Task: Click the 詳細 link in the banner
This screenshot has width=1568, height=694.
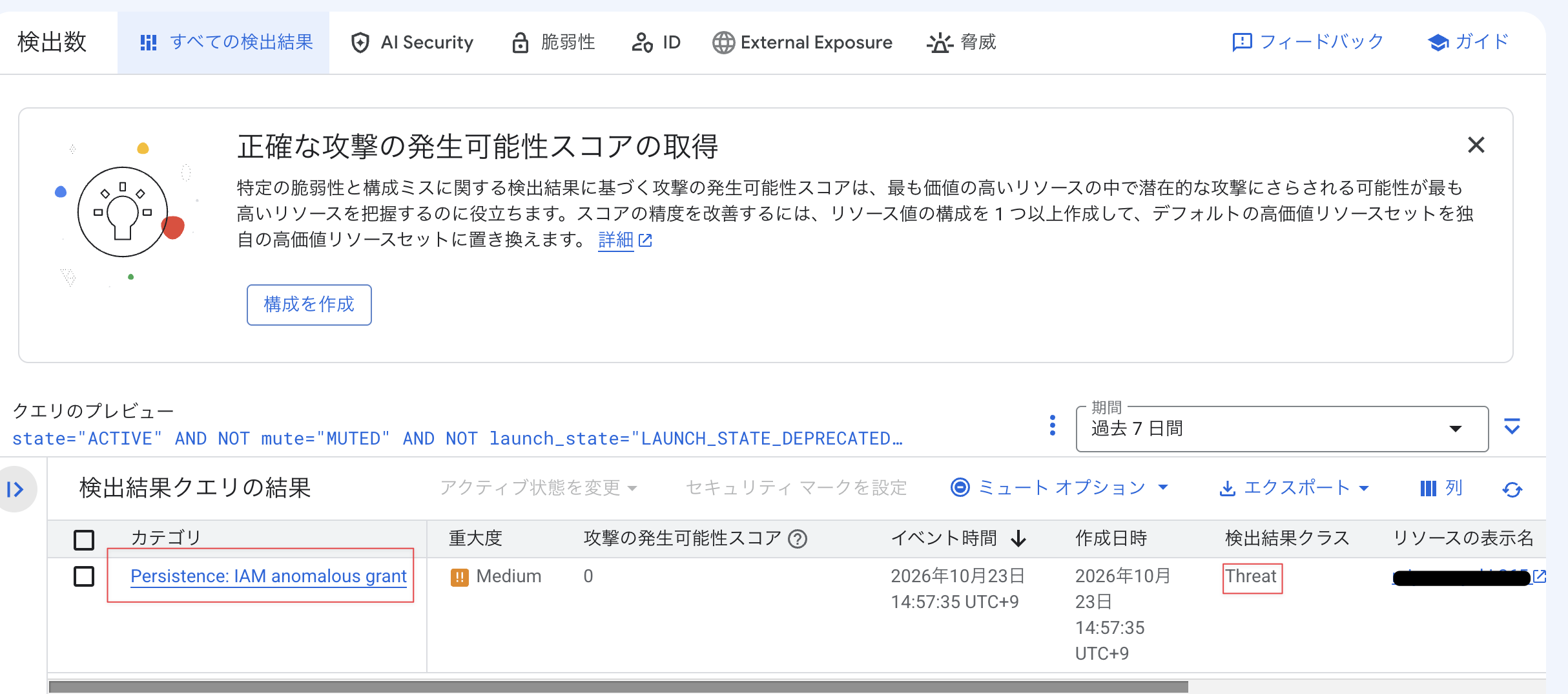Action: click(624, 240)
